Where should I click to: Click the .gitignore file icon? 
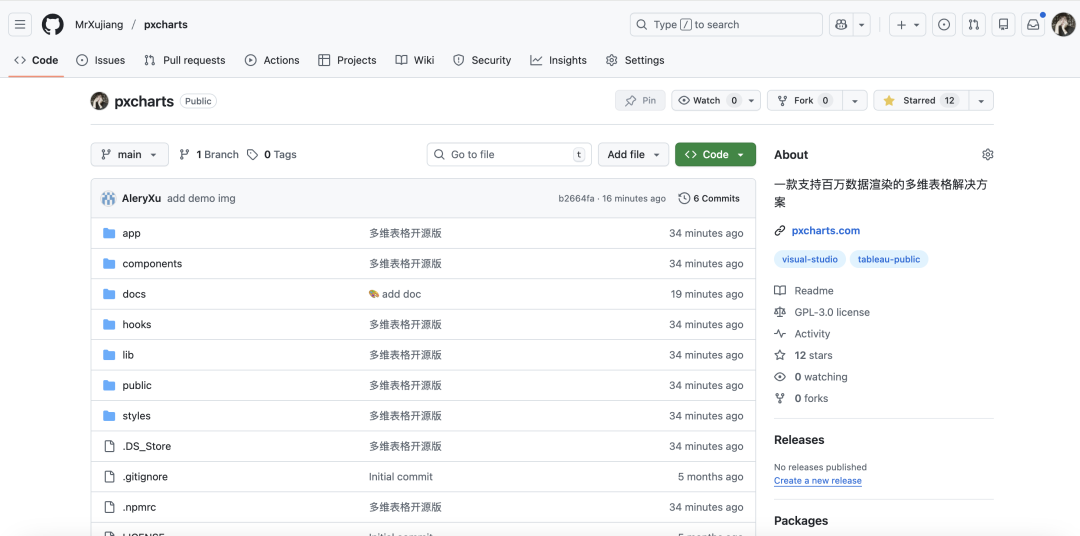click(109, 477)
